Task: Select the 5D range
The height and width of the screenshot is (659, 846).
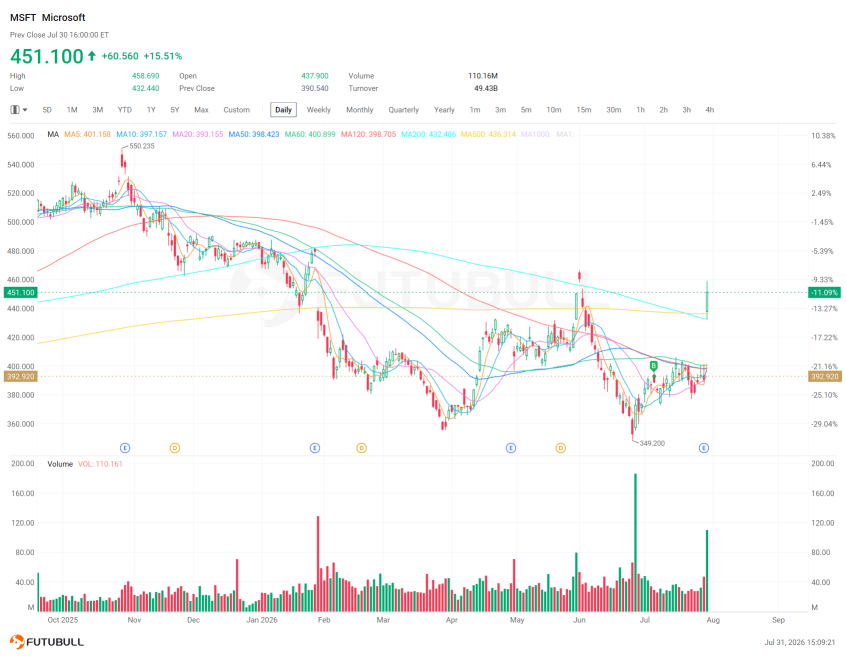Action: (47, 110)
